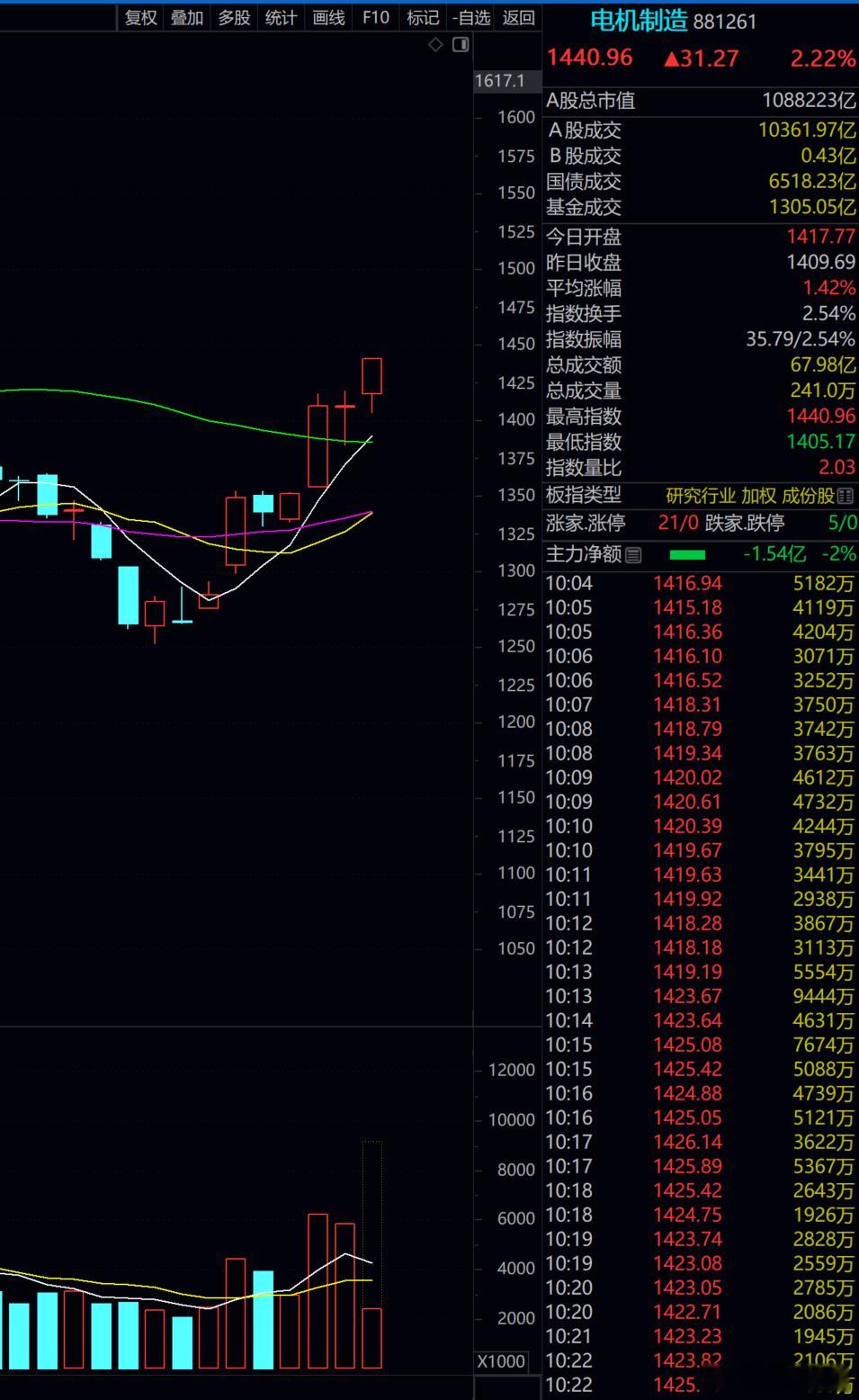
Task: Select the tick row priced 1416.94
Action: [x=701, y=583]
